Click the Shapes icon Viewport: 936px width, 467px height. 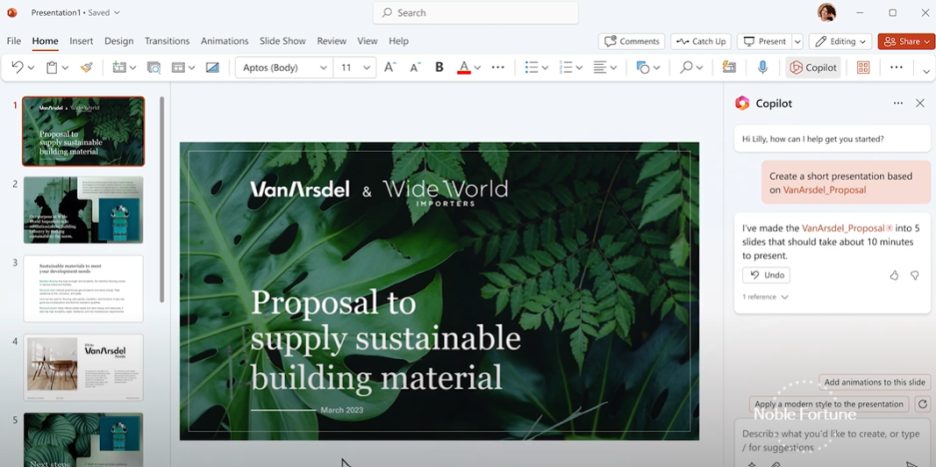tap(643, 67)
